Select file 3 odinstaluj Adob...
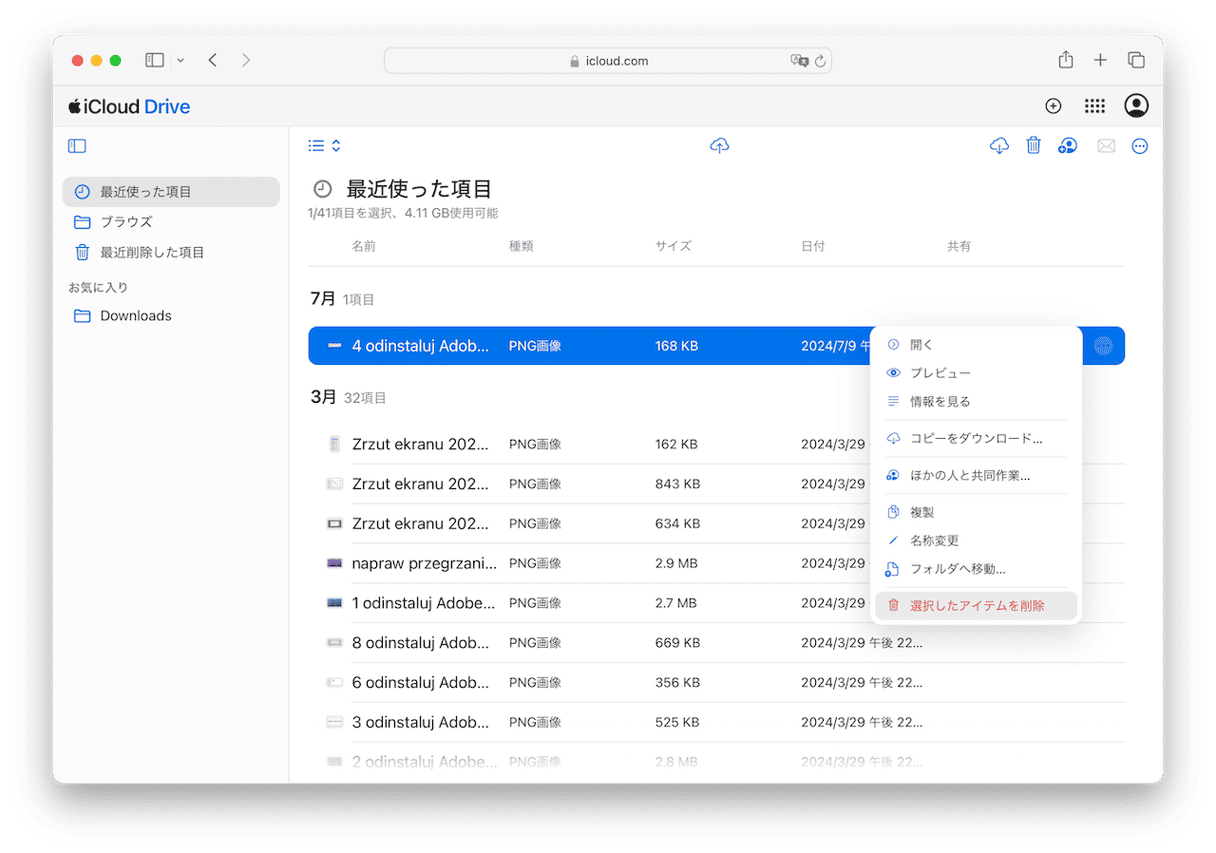 (421, 723)
